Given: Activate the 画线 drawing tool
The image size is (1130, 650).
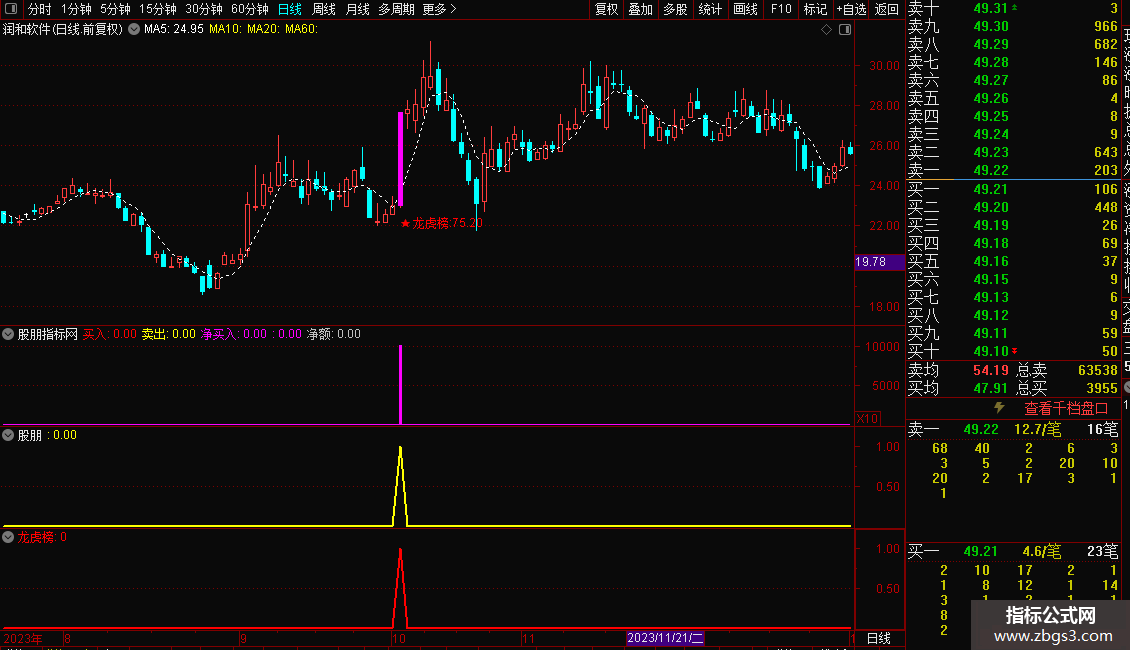Looking at the screenshot, I should tap(745, 9).
